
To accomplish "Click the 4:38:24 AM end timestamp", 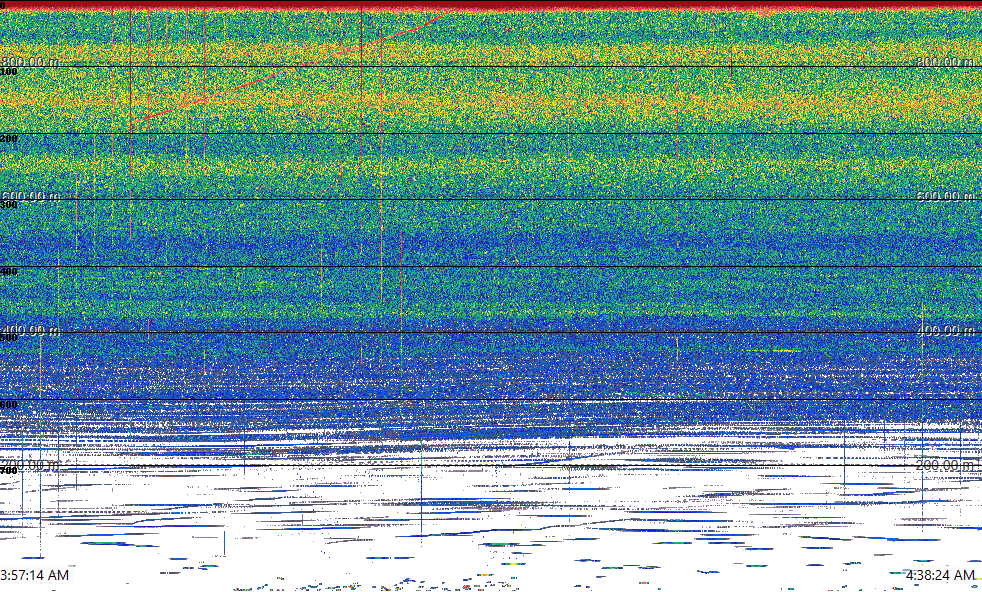I will coord(941,575).
